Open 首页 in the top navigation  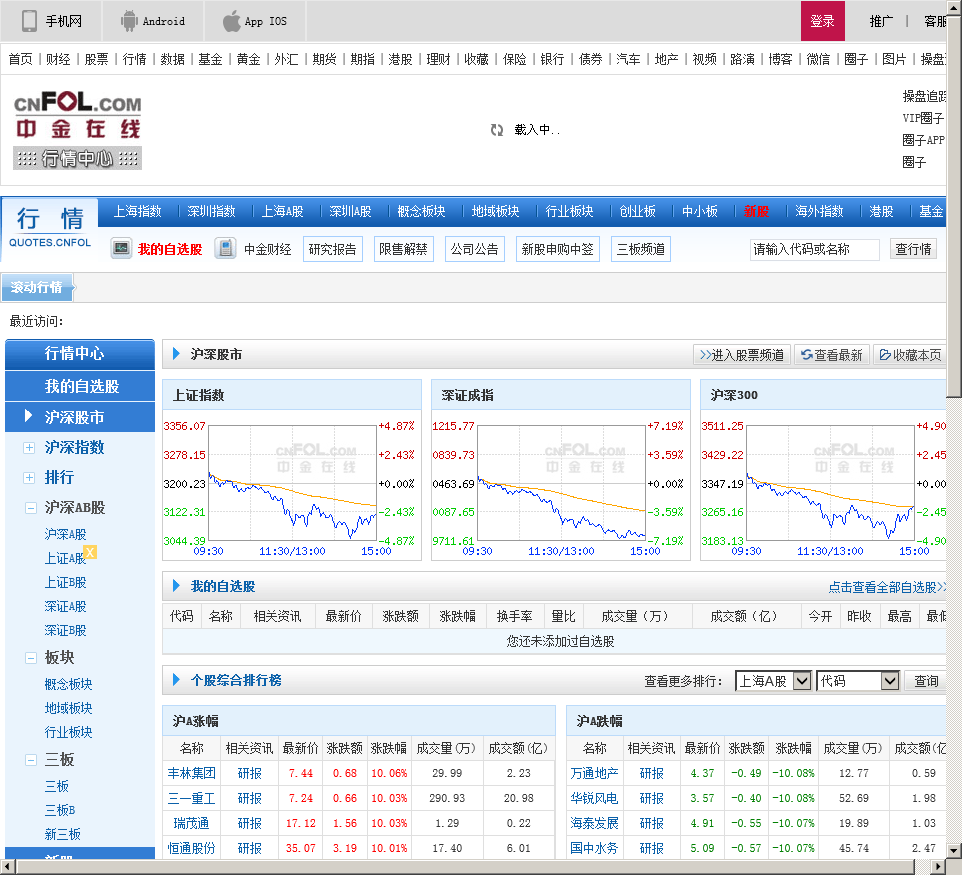coord(20,59)
